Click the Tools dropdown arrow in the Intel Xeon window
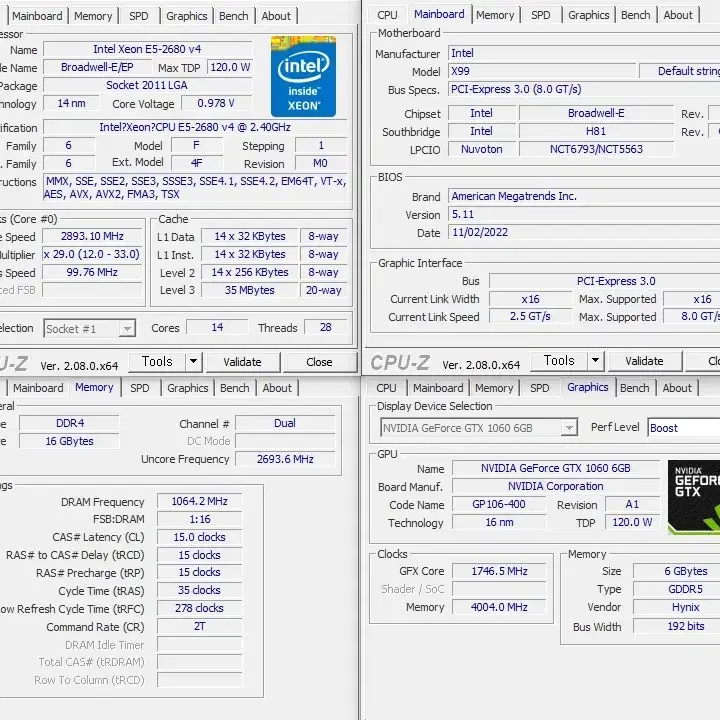Viewport: 720px width, 720px height. pyautogui.click(x=193, y=362)
